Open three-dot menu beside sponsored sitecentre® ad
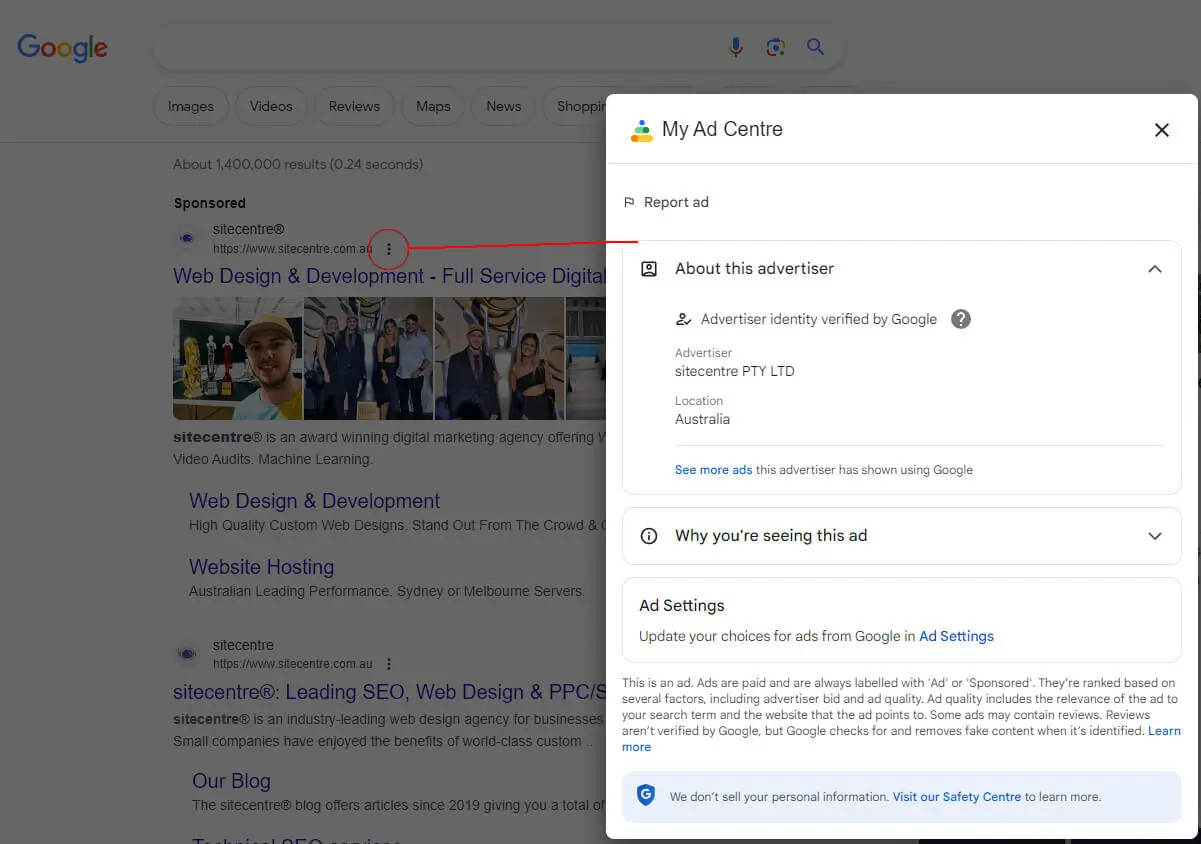The height and width of the screenshot is (844, 1201). pyautogui.click(x=389, y=248)
